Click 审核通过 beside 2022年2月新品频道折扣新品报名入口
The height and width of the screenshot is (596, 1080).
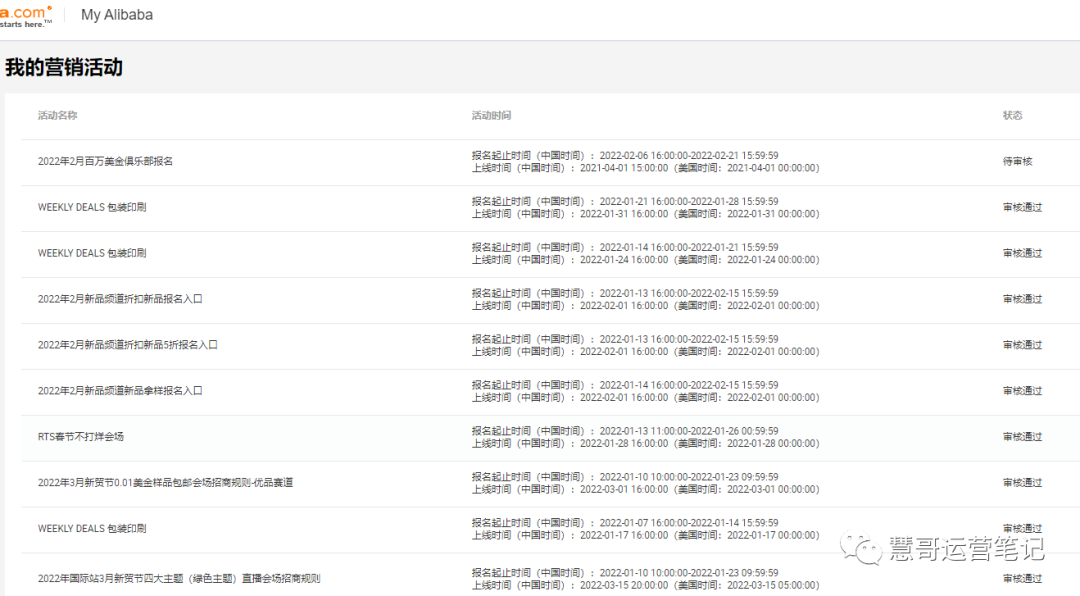(1021, 299)
